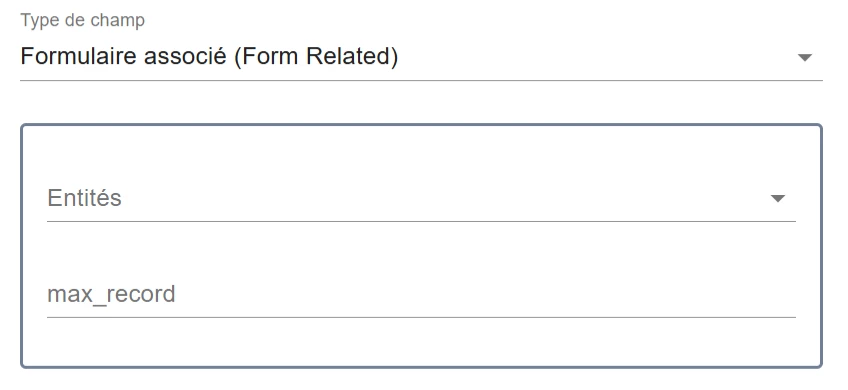This screenshot has width=848, height=390.
Task: Click the max_record placeholder label
Action: coord(111,294)
